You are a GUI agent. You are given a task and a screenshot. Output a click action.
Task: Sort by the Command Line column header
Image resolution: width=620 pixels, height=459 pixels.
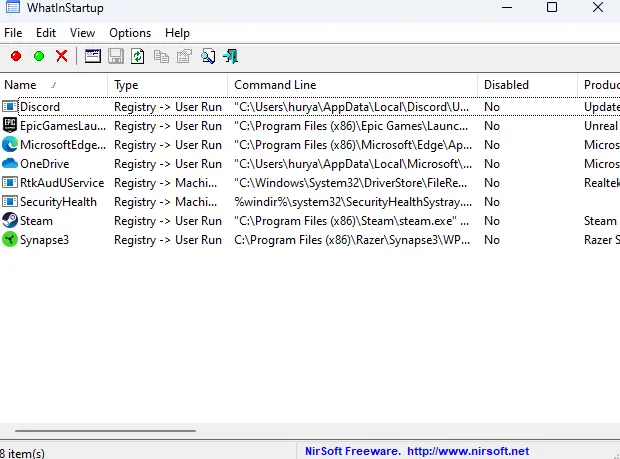tap(352, 85)
